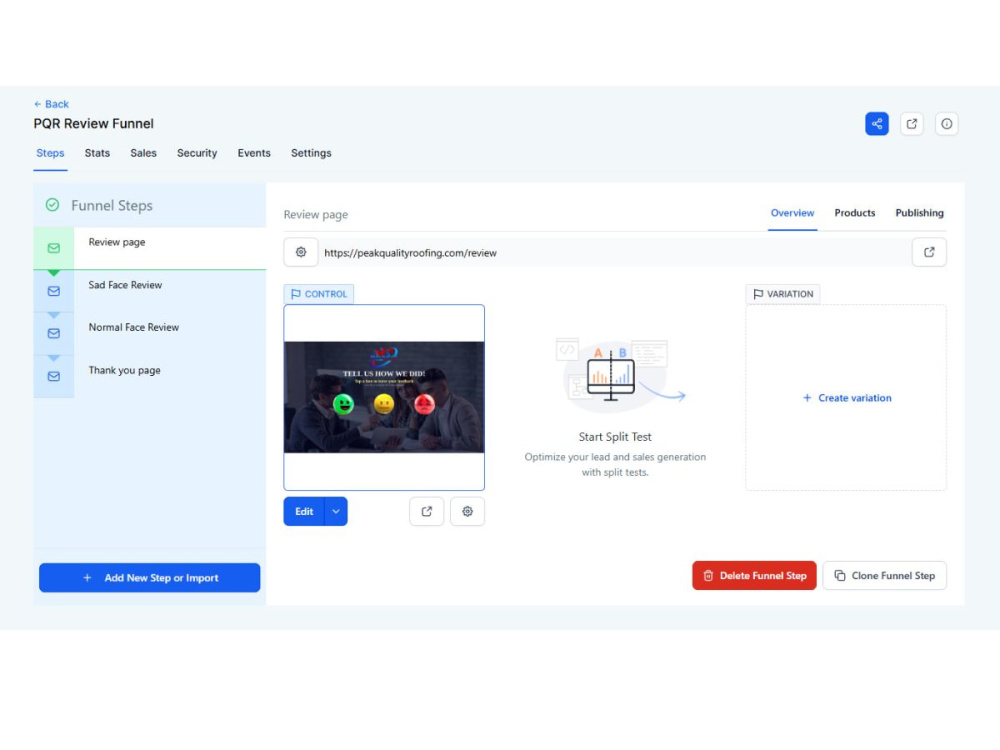Open the funnel Settings tab
Screen dimensions: 1000x750
pyautogui.click(x=311, y=153)
